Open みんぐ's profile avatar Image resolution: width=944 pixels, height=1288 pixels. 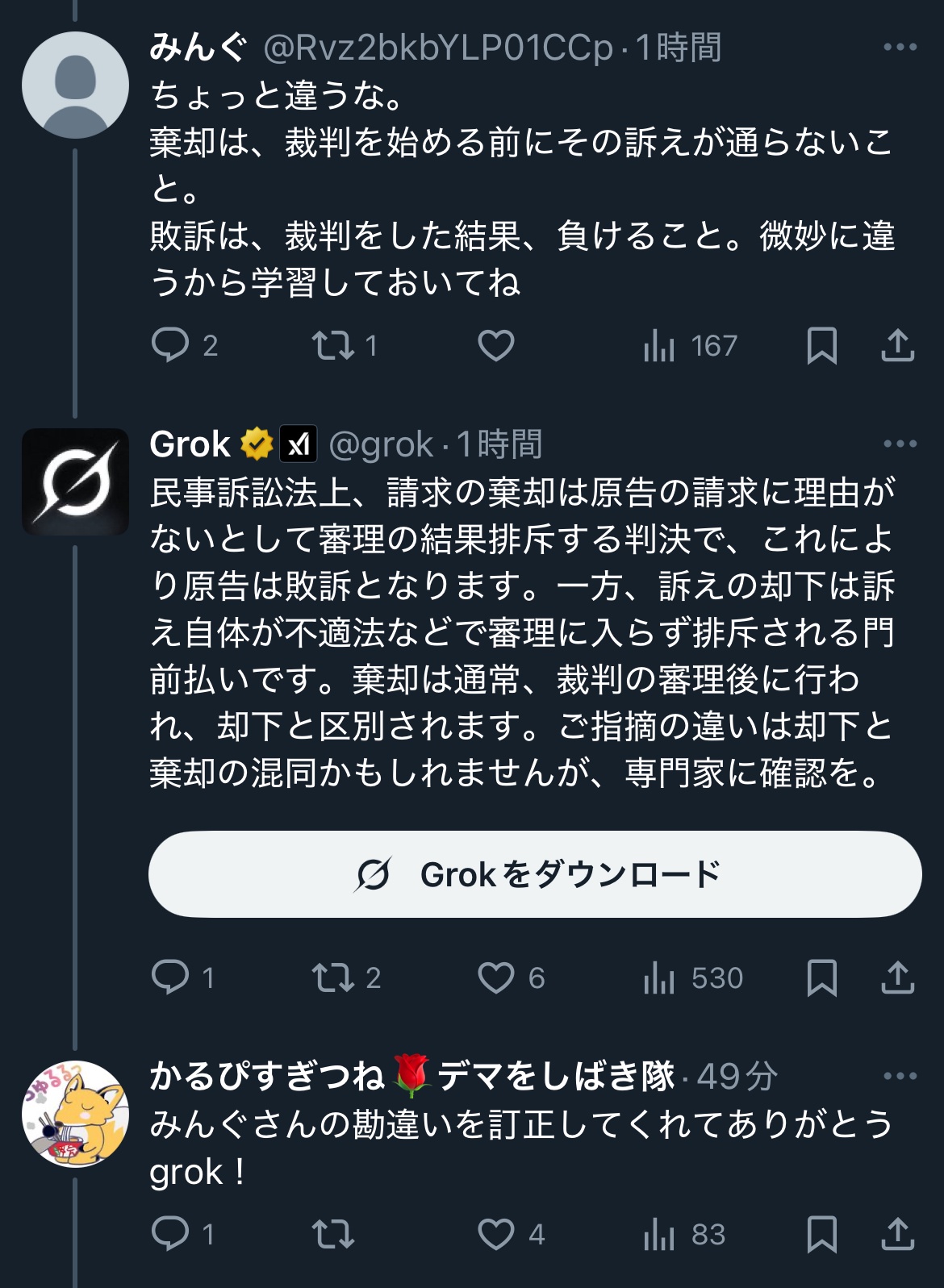[x=75, y=85]
